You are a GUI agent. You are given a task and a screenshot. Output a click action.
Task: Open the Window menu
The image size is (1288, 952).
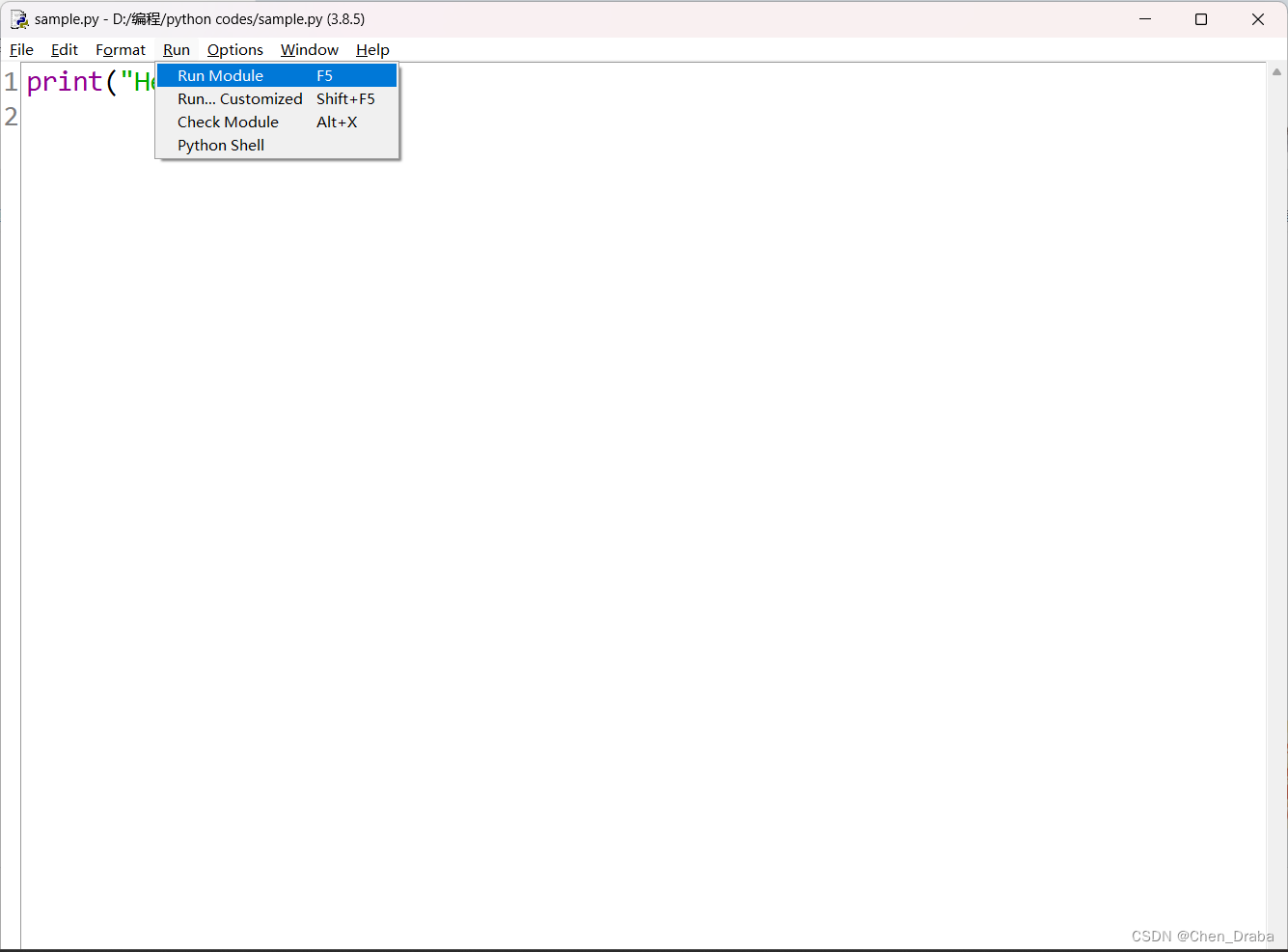[x=310, y=50]
